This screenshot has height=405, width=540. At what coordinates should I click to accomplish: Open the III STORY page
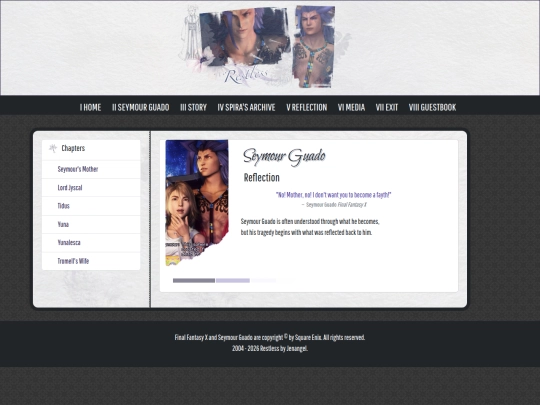[x=193, y=107]
